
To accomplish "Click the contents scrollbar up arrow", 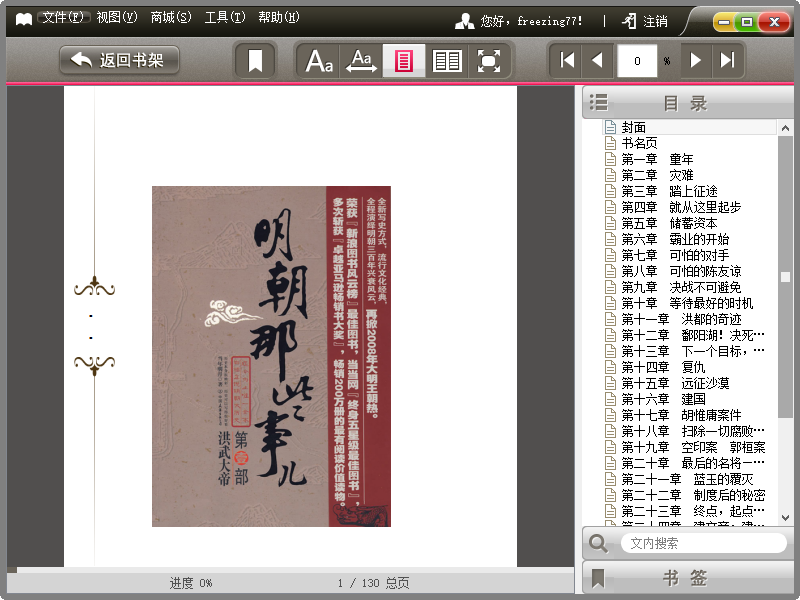I will tap(785, 128).
